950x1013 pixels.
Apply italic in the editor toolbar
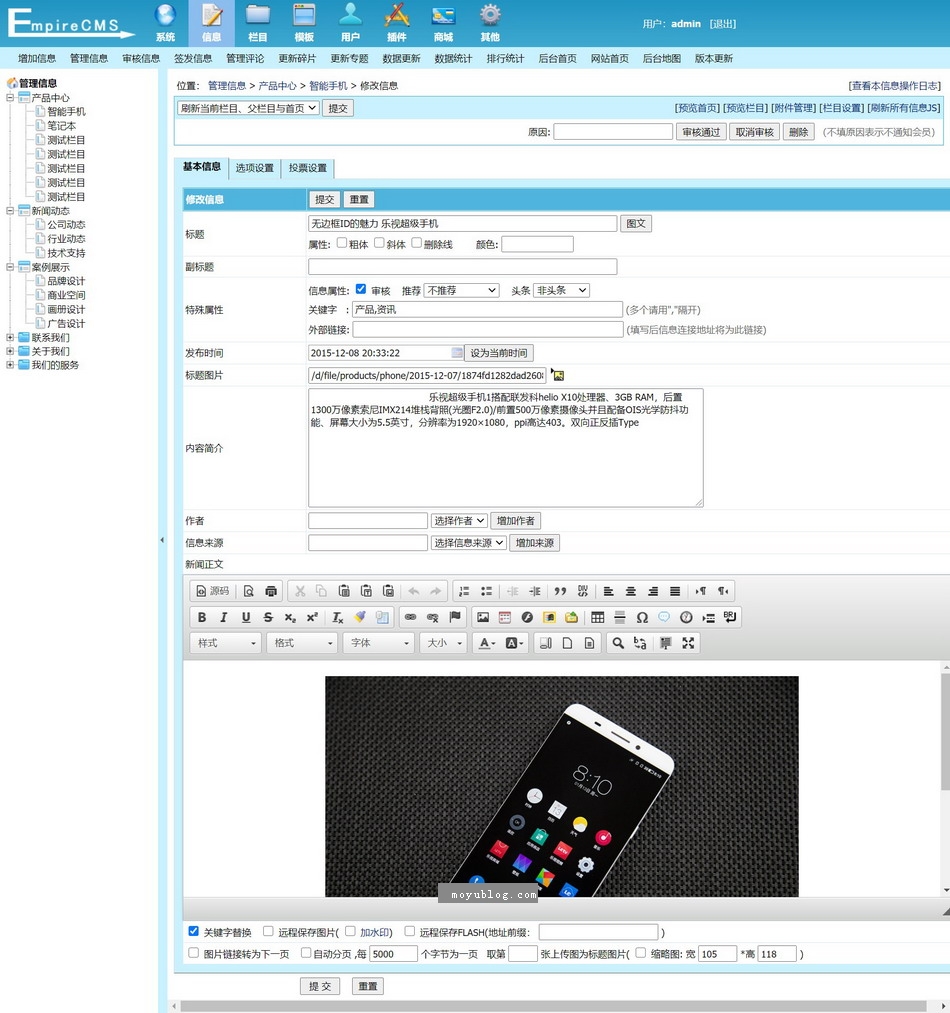pyautogui.click(x=224, y=618)
